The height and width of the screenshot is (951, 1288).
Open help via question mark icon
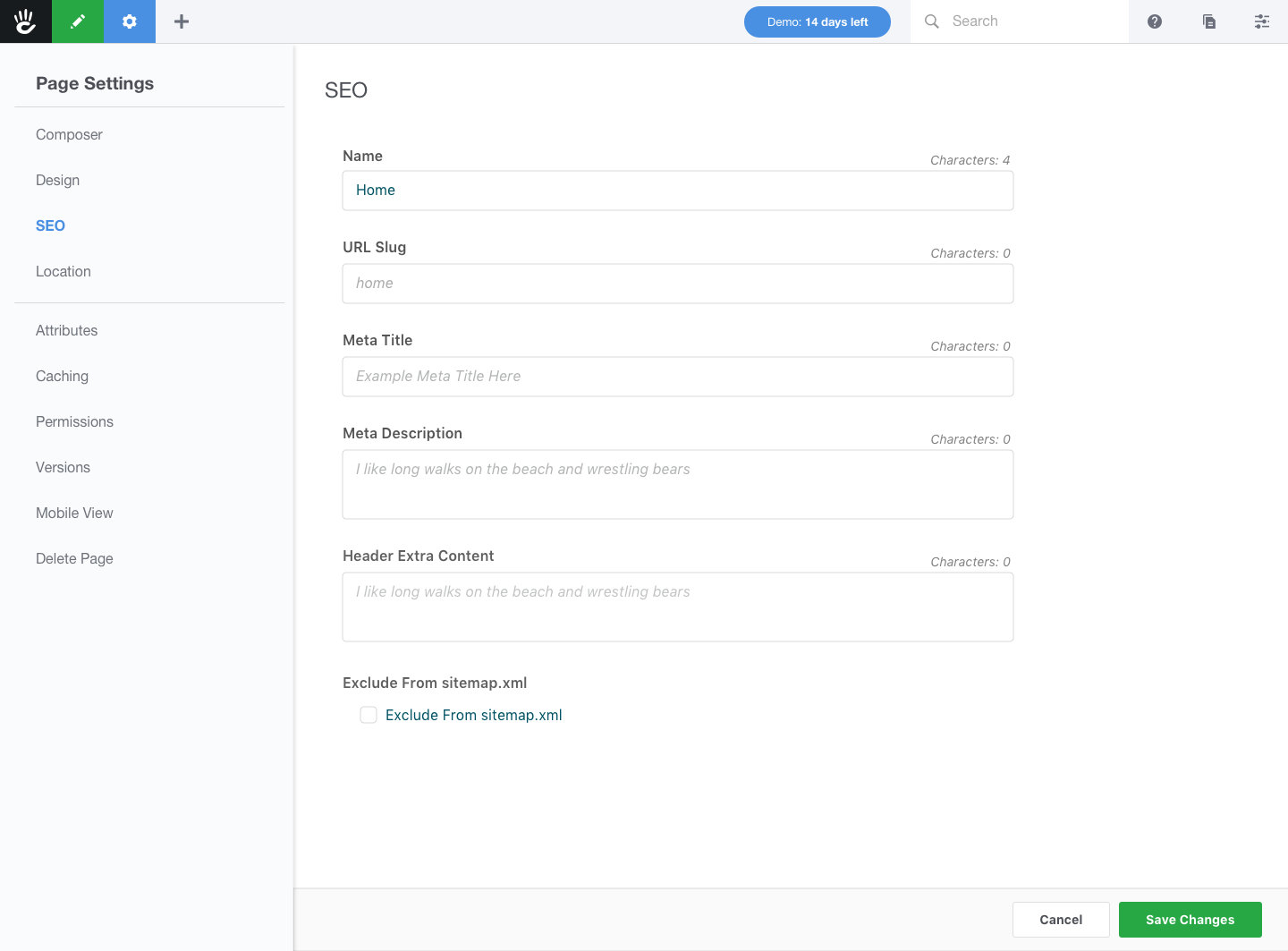click(x=1154, y=21)
